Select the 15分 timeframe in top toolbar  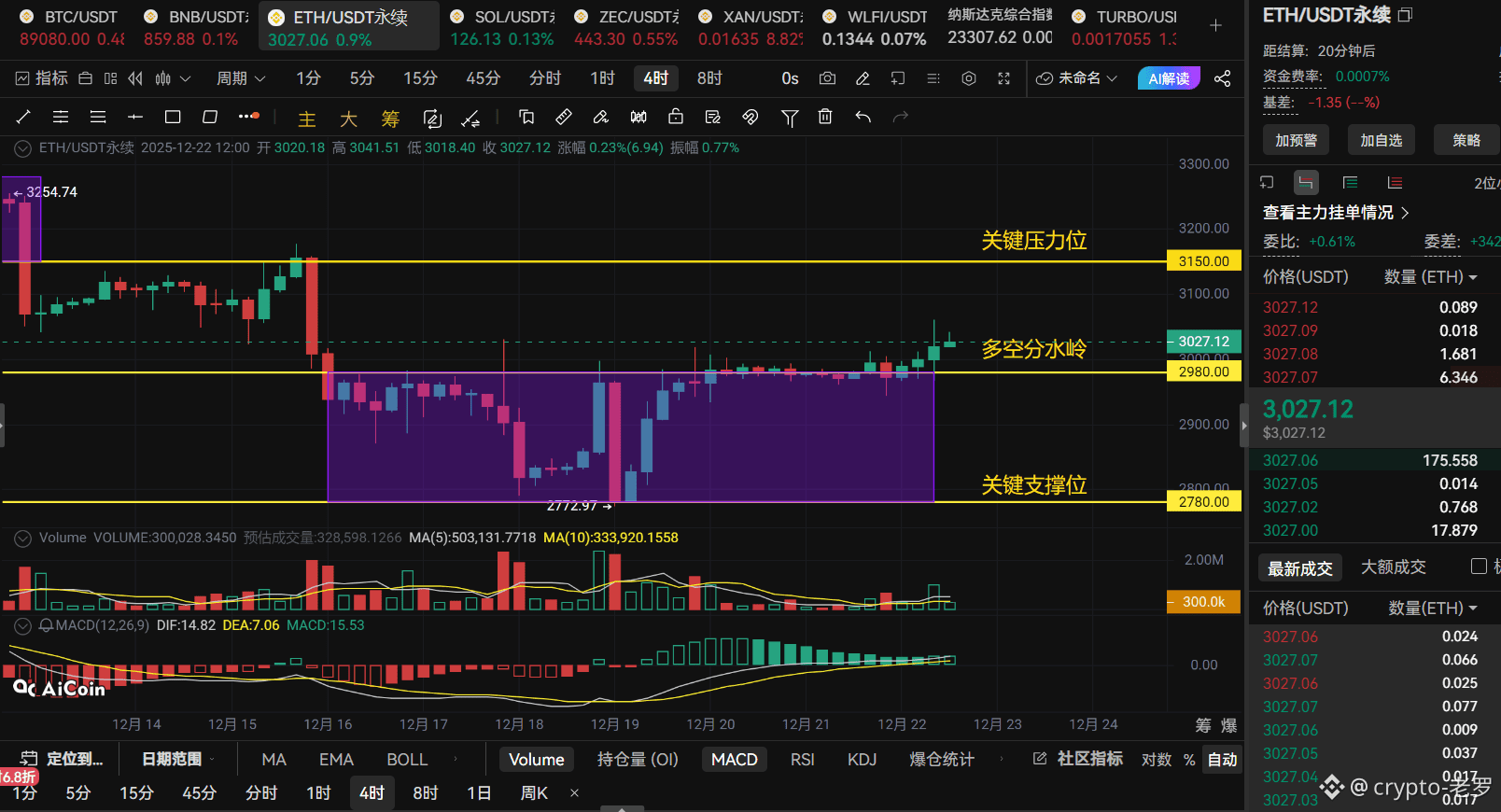click(x=420, y=78)
